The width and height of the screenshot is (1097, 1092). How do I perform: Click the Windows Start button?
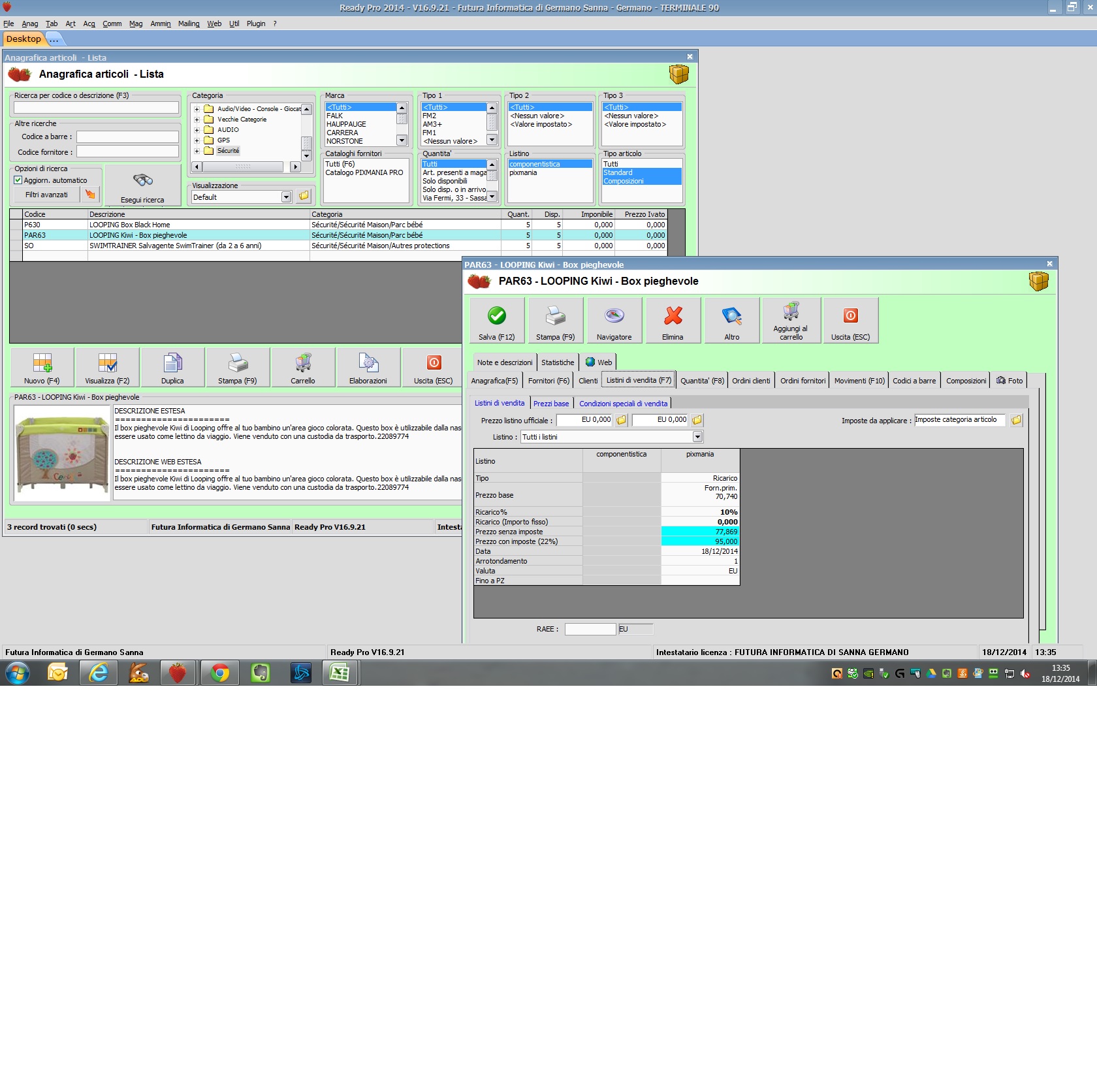tap(18, 673)
